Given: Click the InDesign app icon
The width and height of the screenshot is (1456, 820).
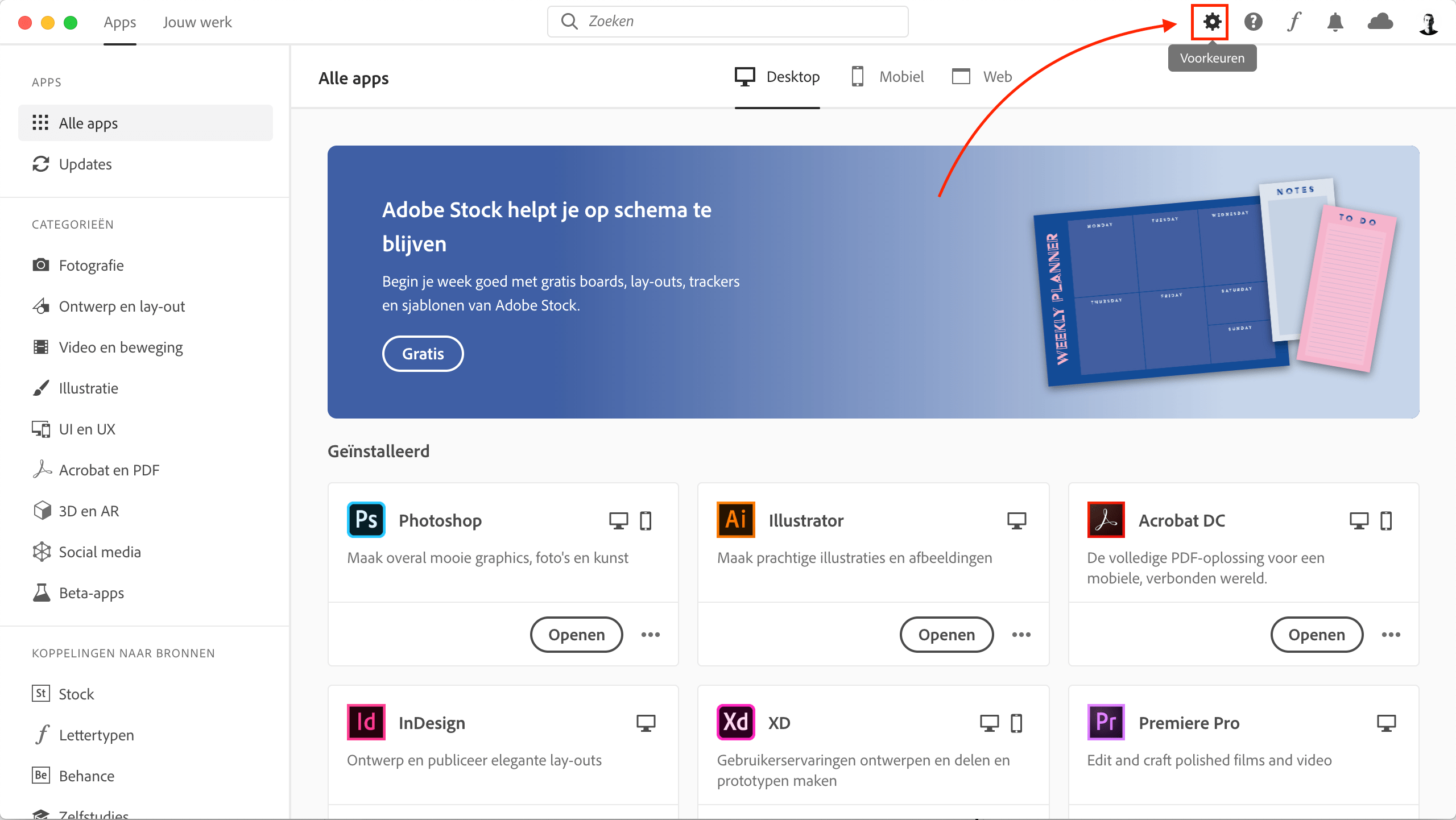Looking at the screenshot, I should (x=366, y=722).
